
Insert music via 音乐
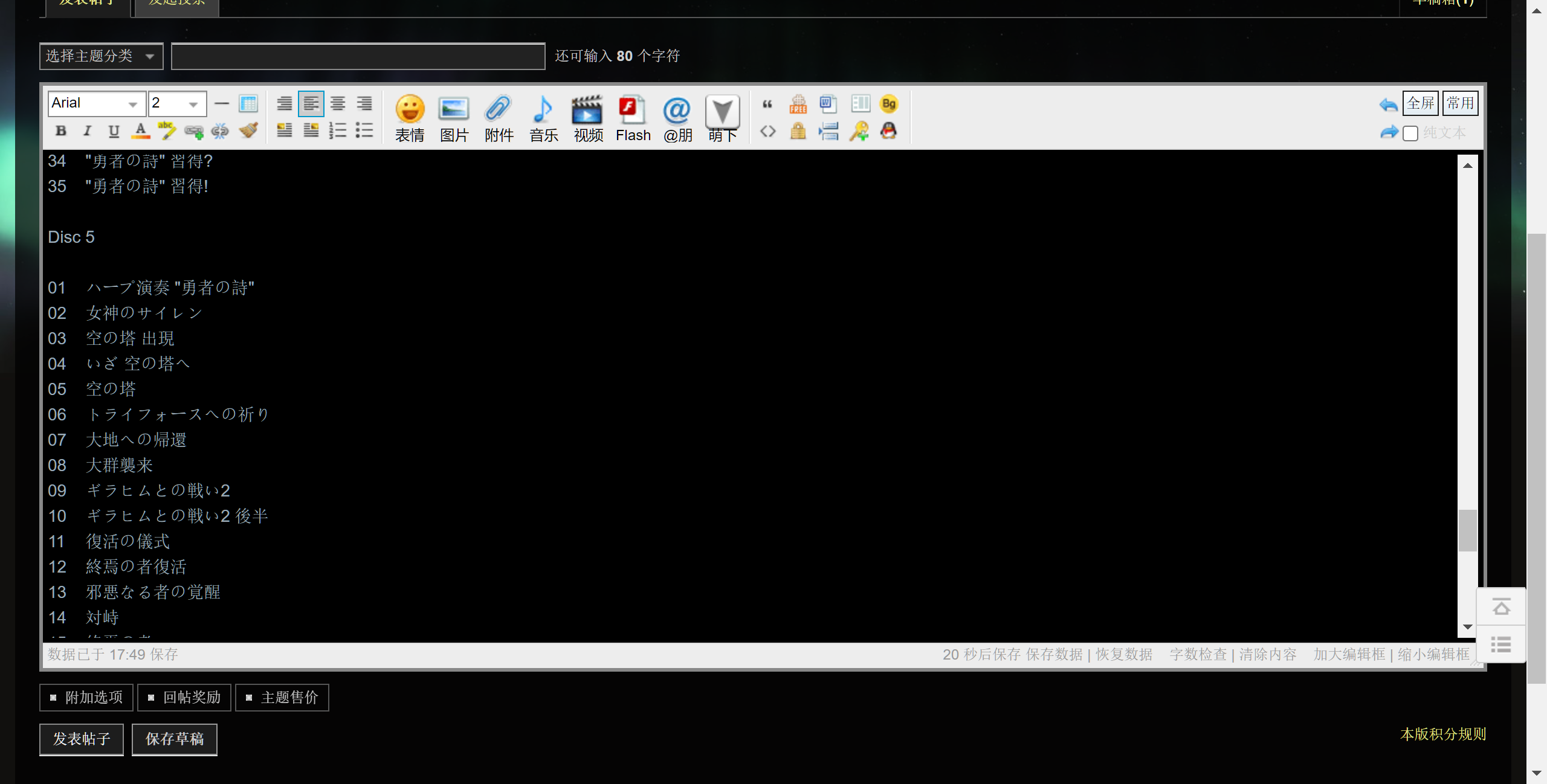point(544,118)
